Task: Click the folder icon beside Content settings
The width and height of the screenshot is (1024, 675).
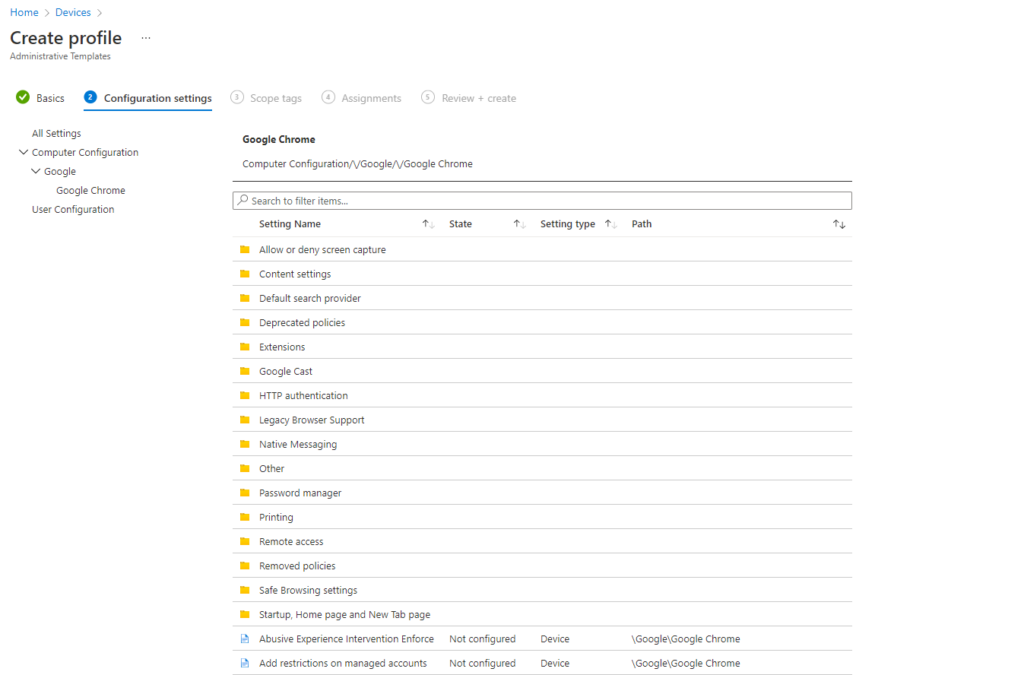Action: [x=245, y=274]
